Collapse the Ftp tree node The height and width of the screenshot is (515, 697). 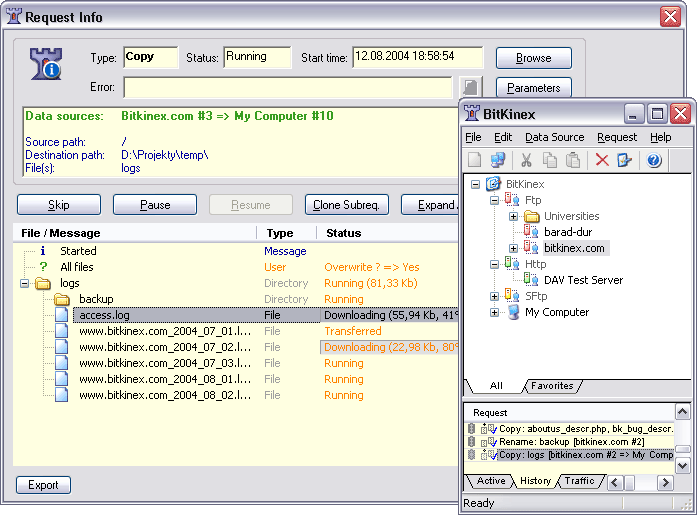pyautogui.click(x=494, y=200)
